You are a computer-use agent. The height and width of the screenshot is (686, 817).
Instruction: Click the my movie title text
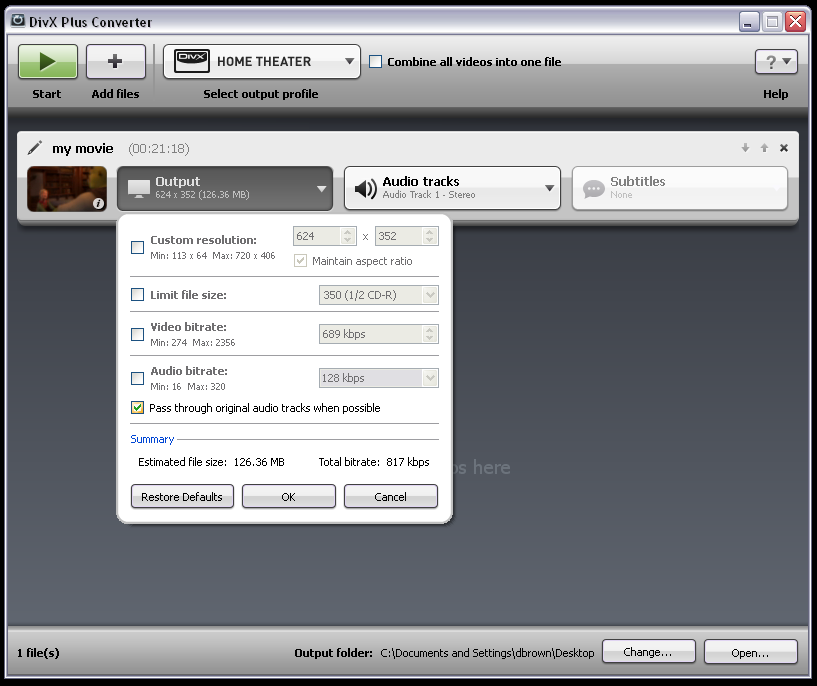[x=82, y=148]
